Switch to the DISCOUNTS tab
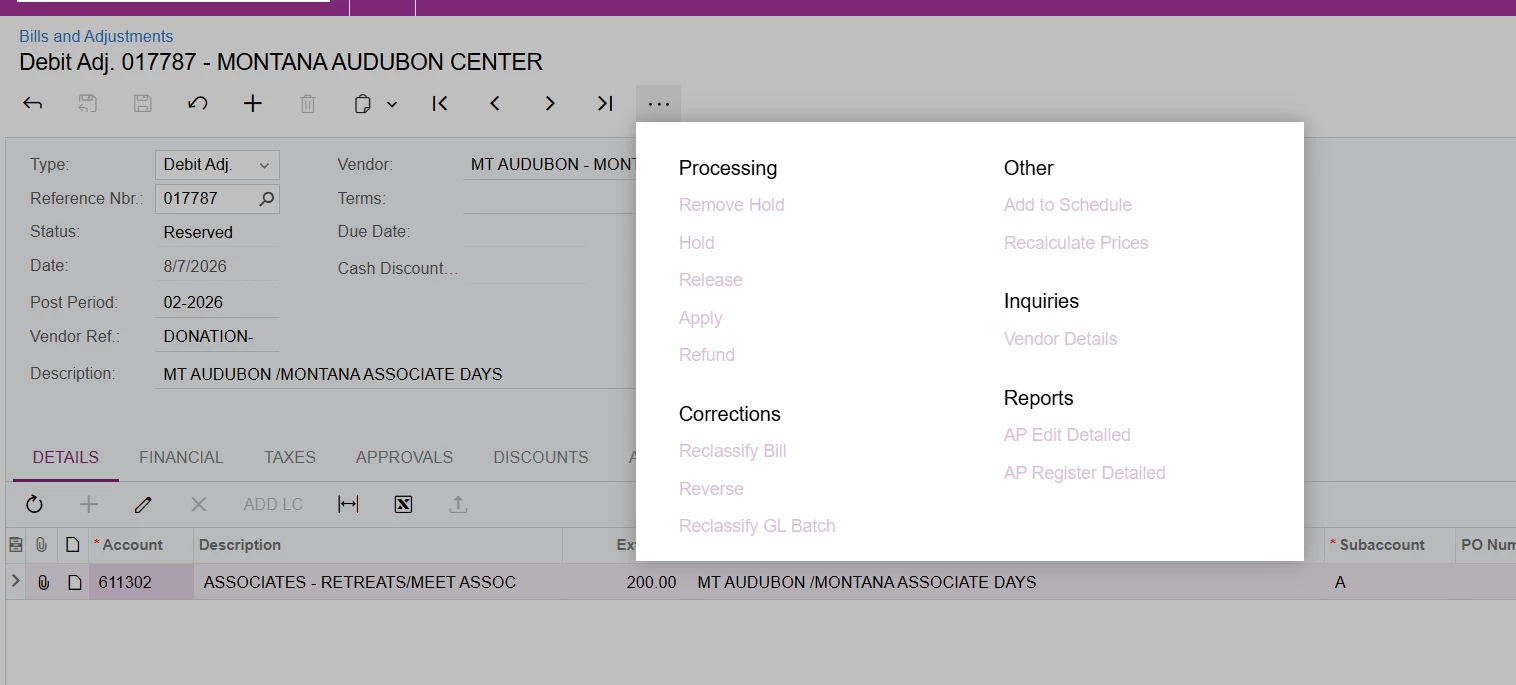 coord(541,457)
